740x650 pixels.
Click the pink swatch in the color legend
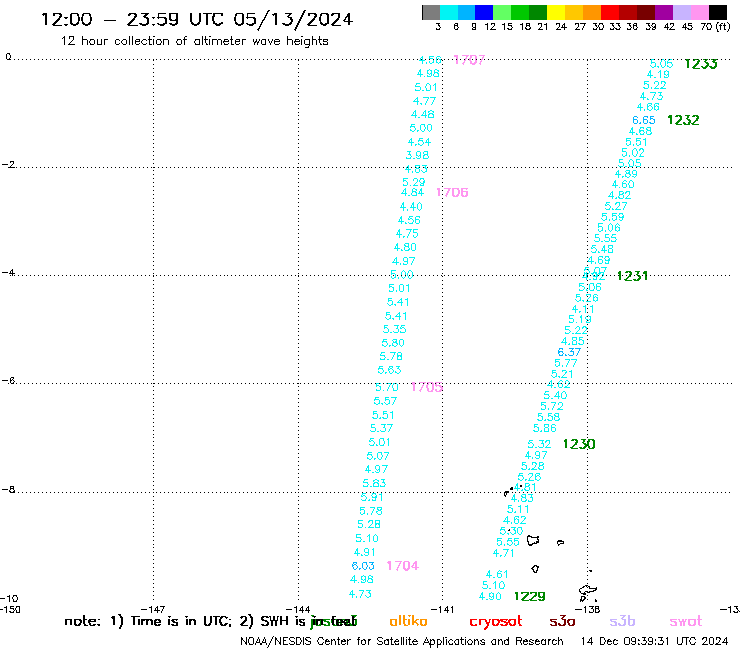[699, 12]
